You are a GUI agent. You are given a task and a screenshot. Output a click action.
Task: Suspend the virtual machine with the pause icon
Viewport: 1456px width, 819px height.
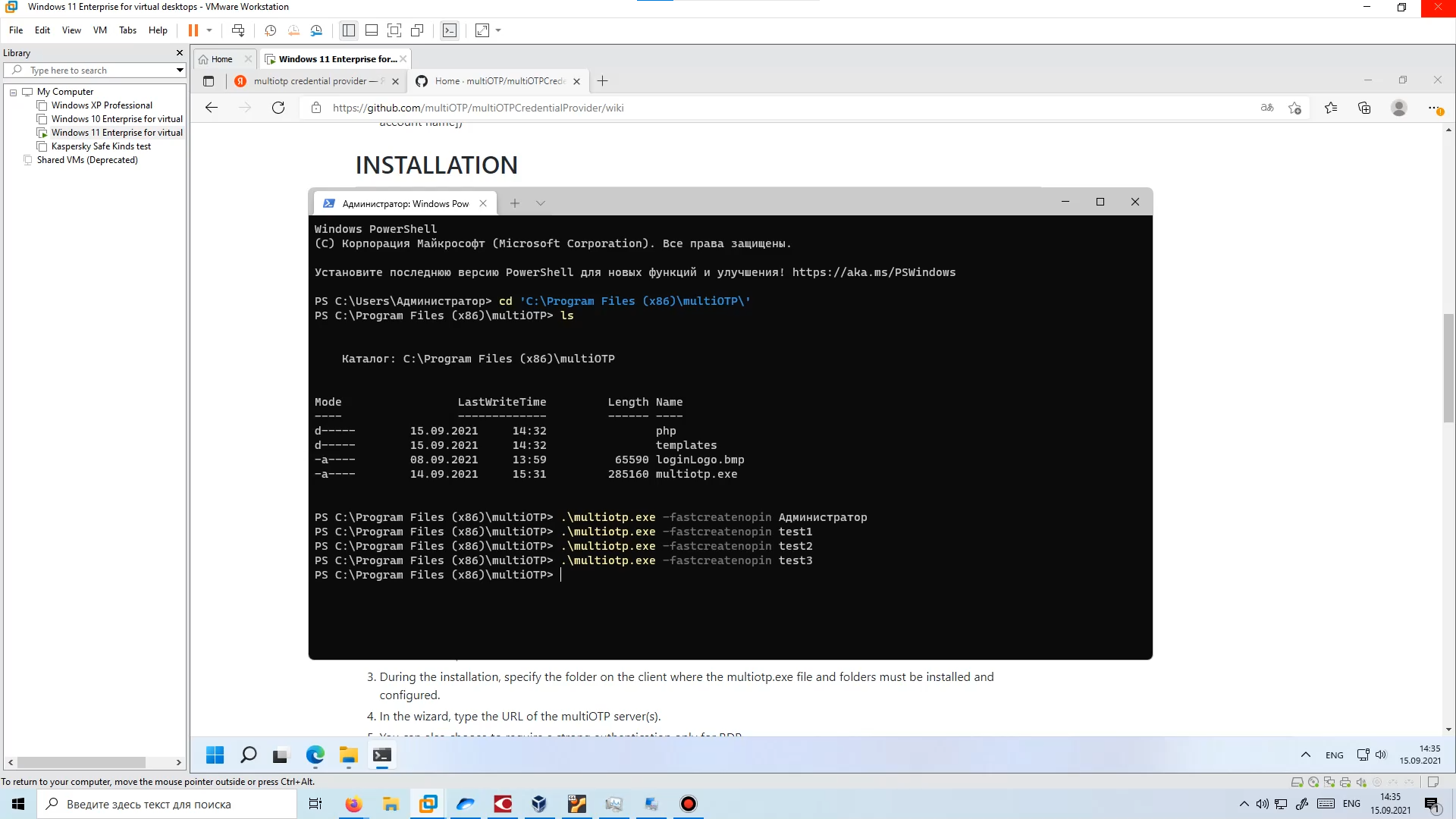tap(195, 30)
